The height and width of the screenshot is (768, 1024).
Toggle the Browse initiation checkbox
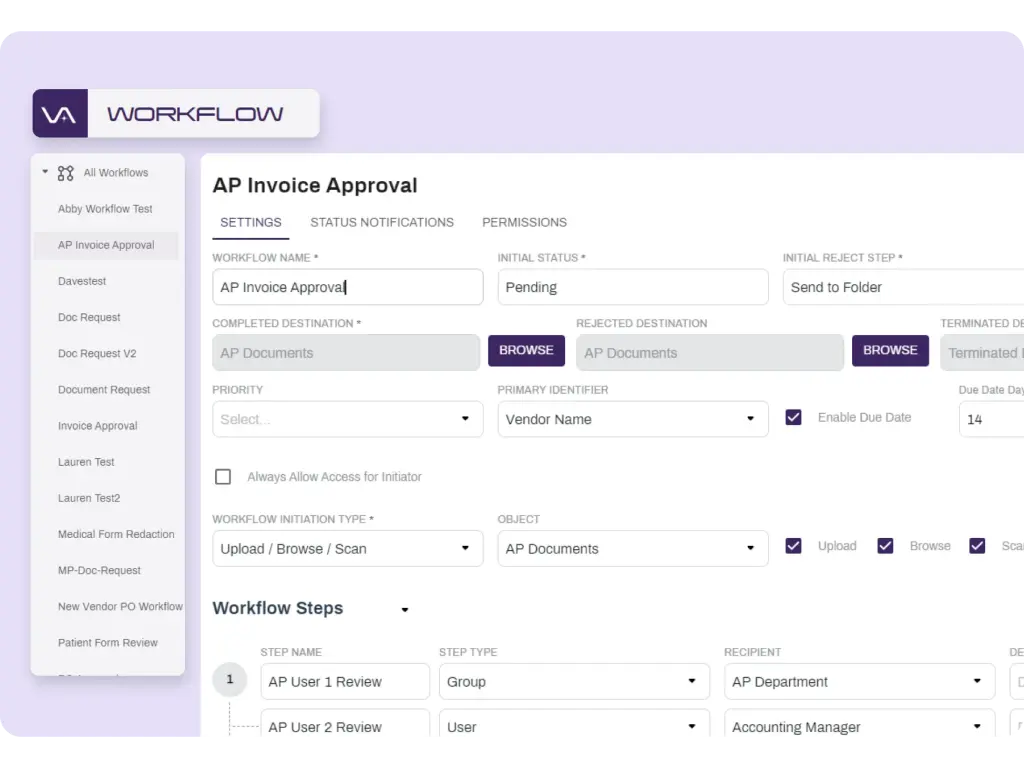click(x=885, y=546)
